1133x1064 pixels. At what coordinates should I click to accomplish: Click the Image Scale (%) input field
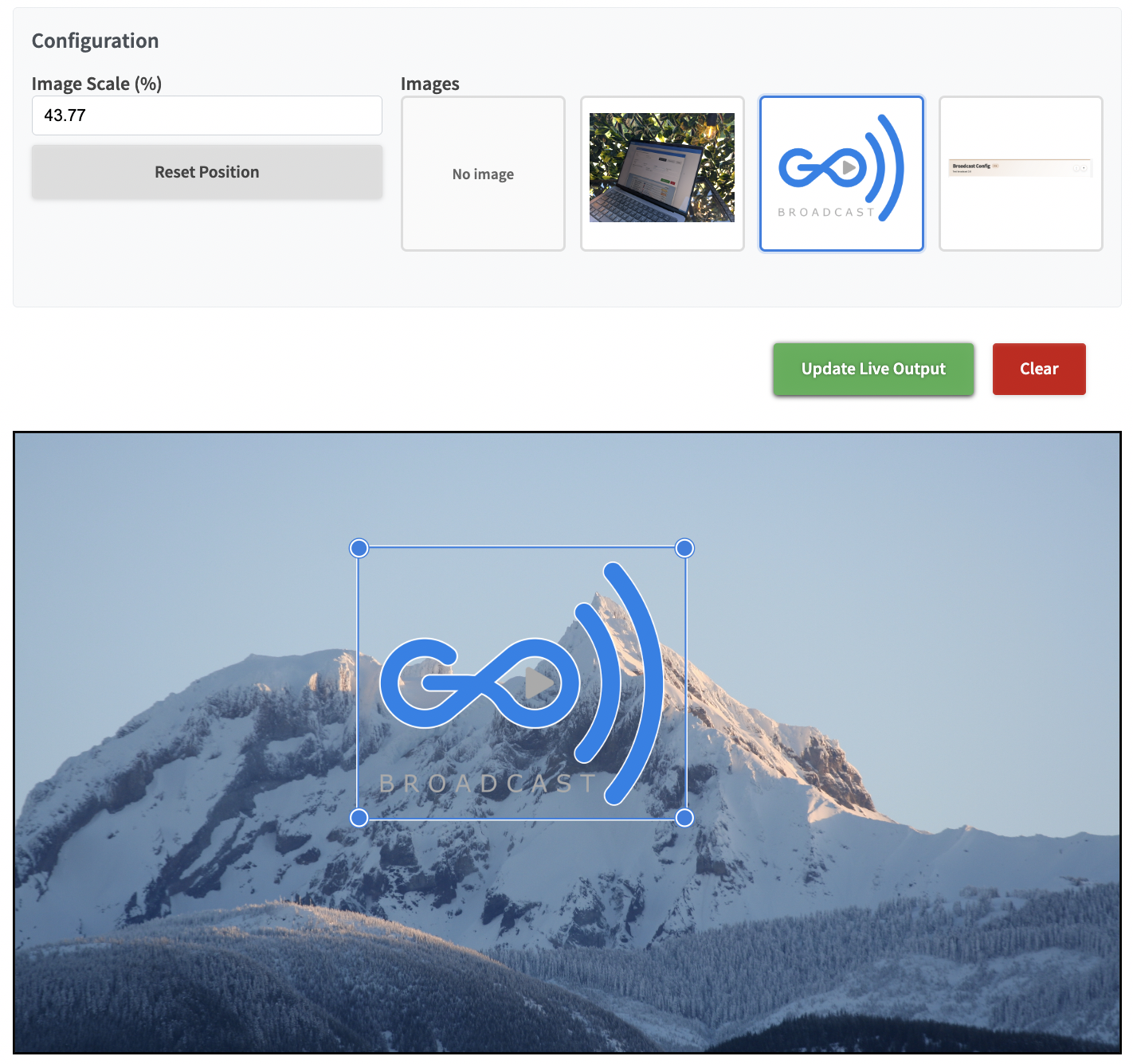(207, 115)
